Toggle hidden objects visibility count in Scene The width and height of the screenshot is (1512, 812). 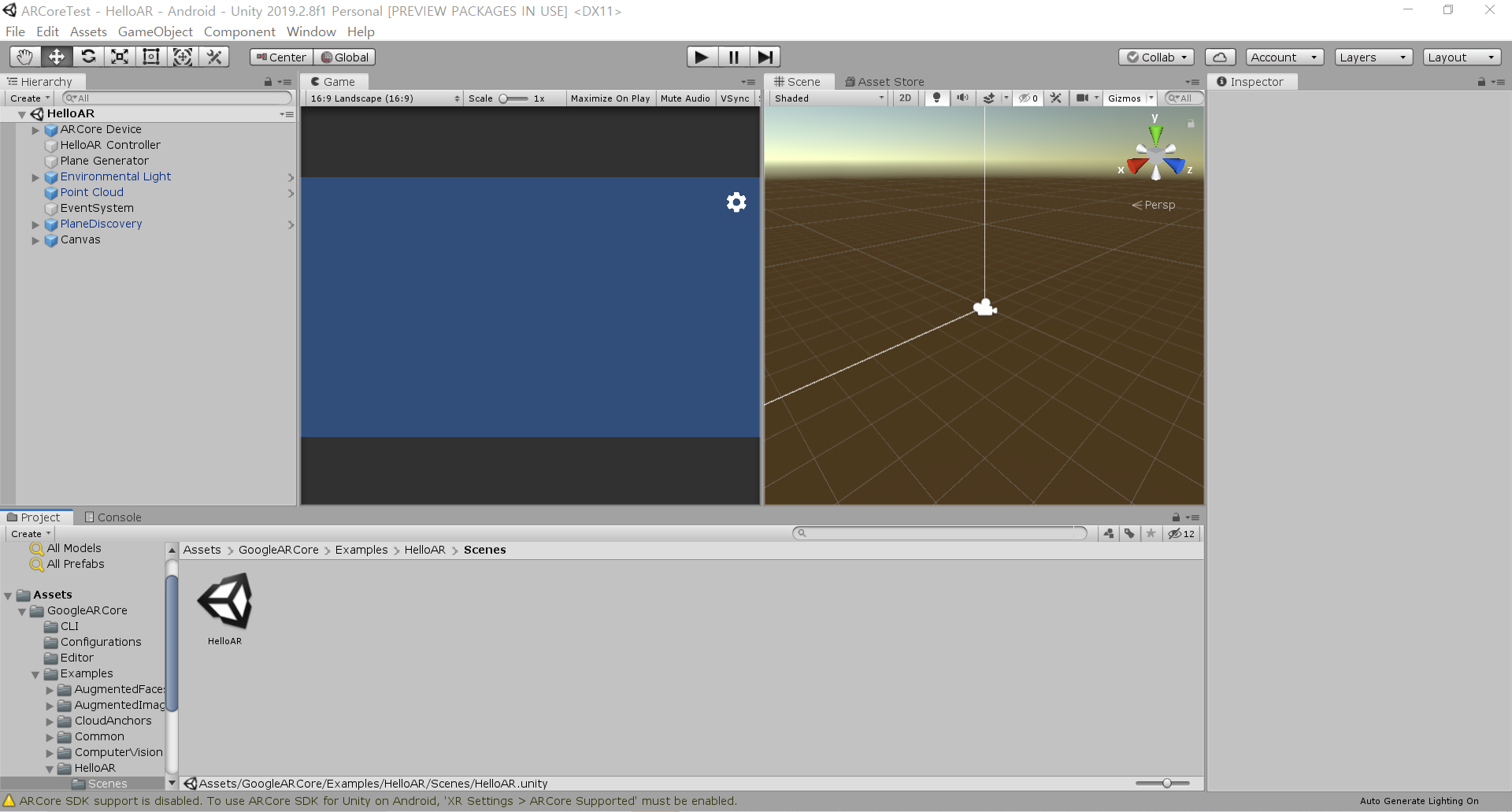point(1028,98)
